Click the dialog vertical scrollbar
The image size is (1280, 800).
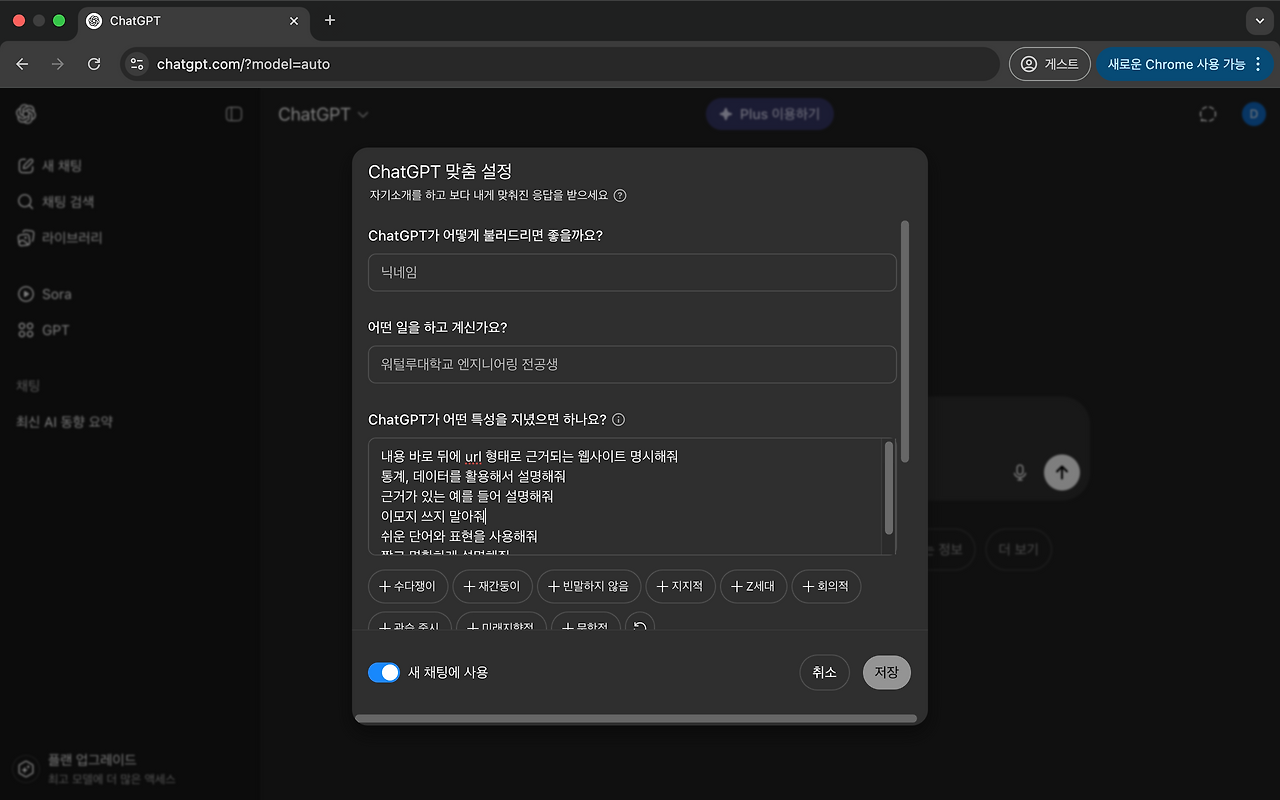tap(905, 341)
